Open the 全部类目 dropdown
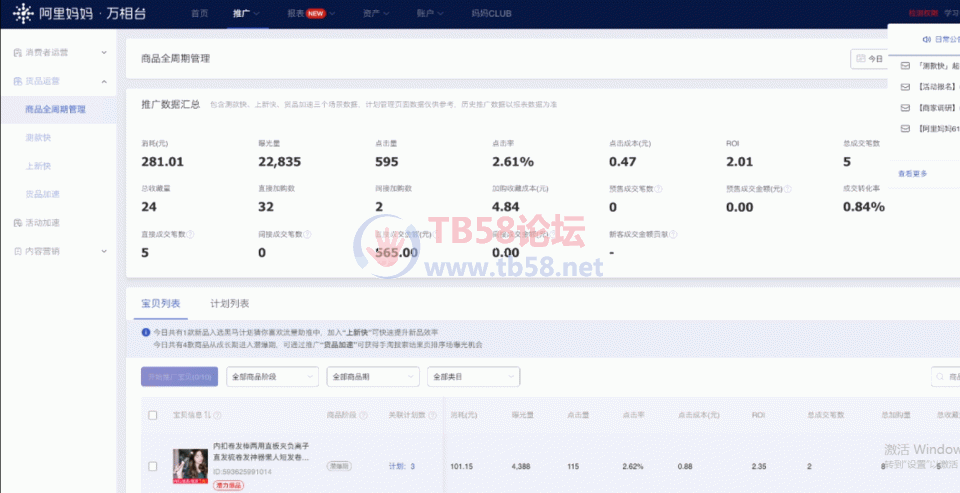The width and height of the screenshot is (960, 493). coord(471,377)
